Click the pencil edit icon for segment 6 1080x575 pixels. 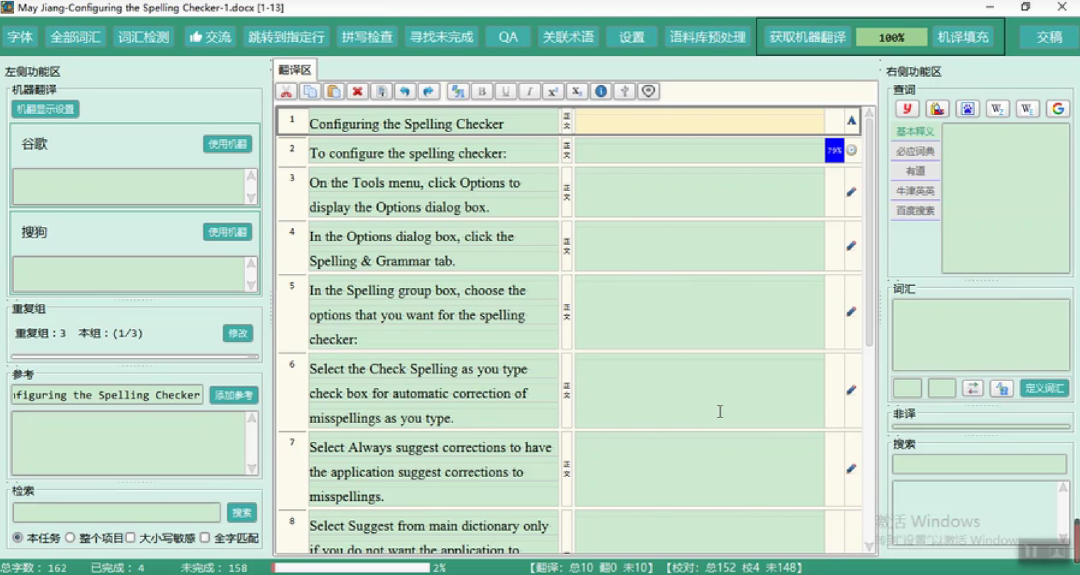[852, 390]
